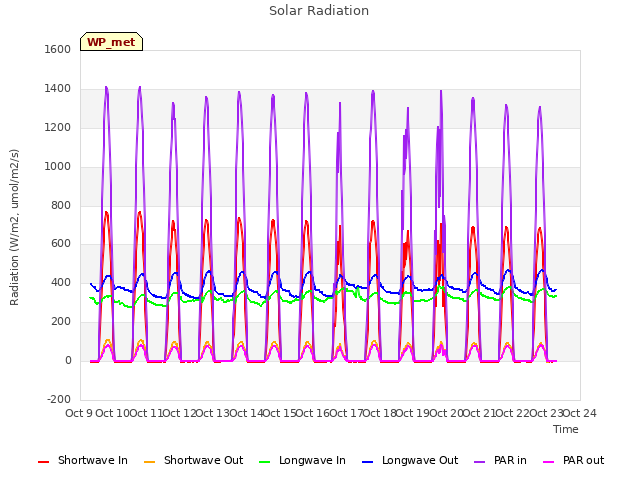
Task: Click the magenta PAR out legend swatch
Action: (x=549, y=462)
